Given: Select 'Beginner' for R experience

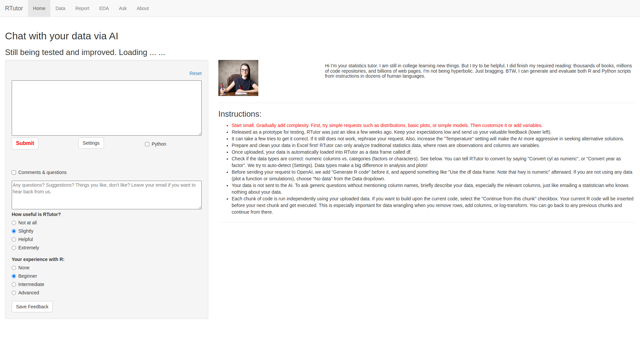Looking at the screenshot, I should click(14, 276).
